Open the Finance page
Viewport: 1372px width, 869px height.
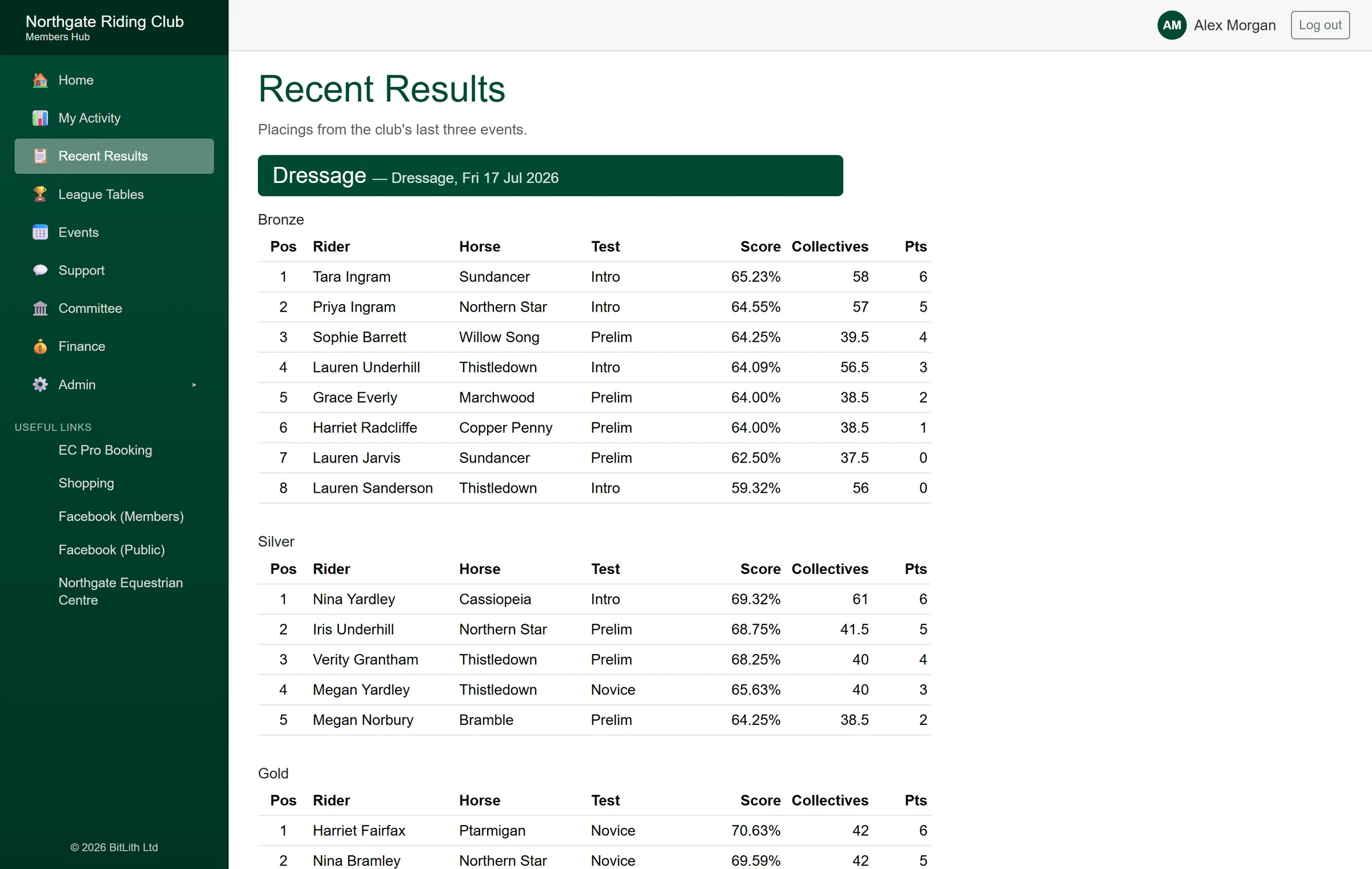click(114, 346)
